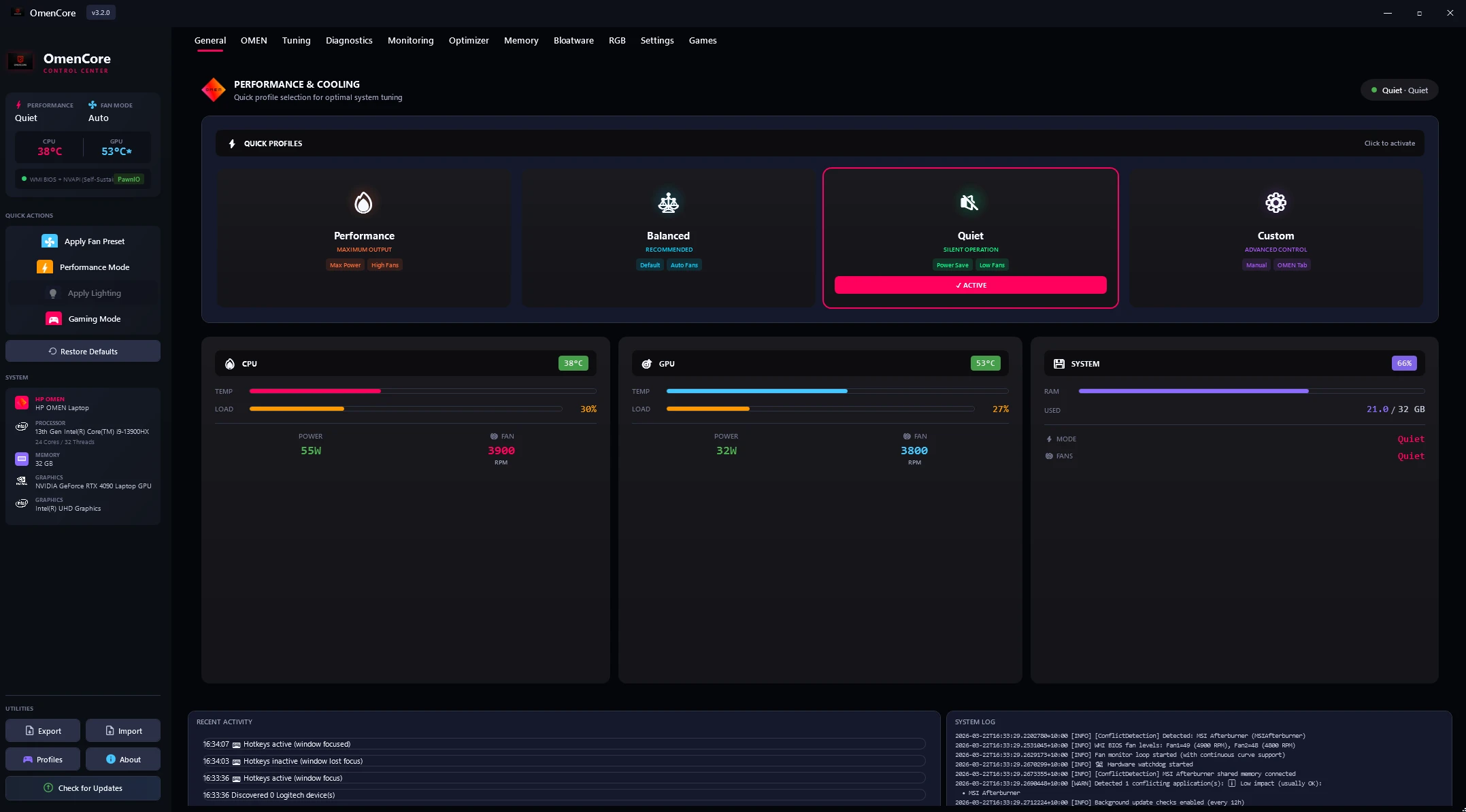Click the Quick Profiles lightning bolt icon
The width and height of the screenshot is (1466, 812).
tap(232, 143)
